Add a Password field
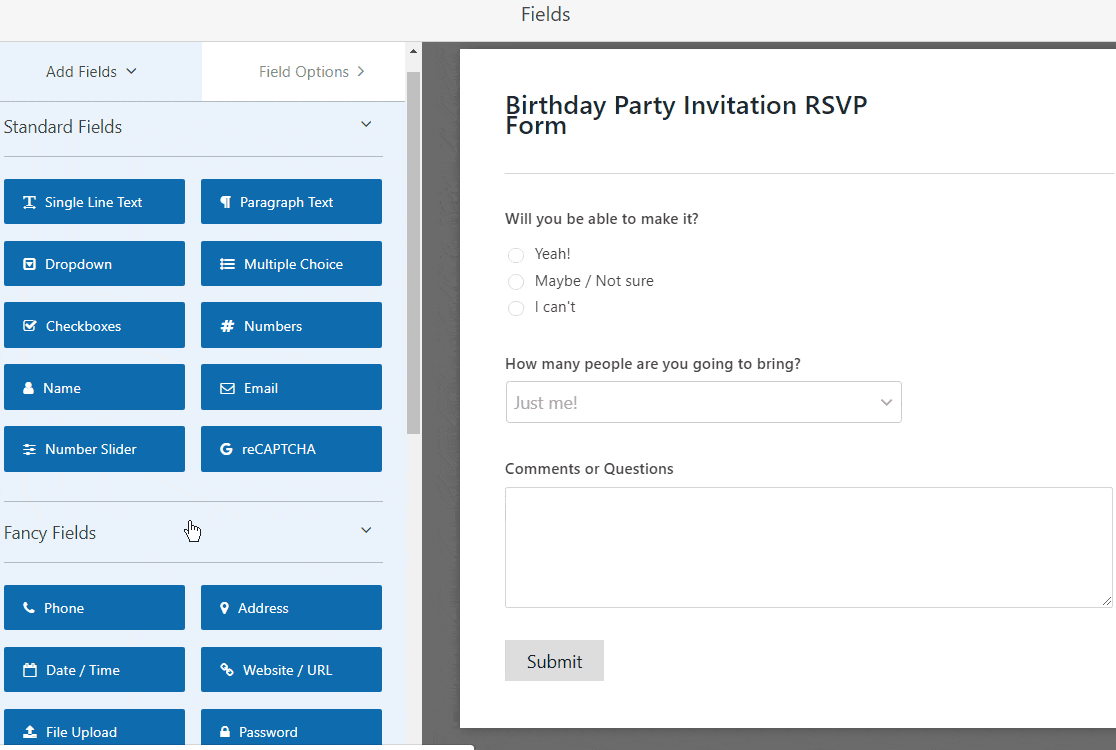This screenshot has height=750, width=1116. pos(291,729)
